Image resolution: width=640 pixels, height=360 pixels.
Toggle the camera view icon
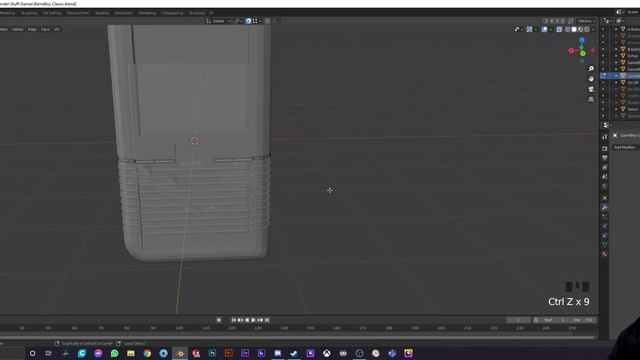tap(591, 89)
